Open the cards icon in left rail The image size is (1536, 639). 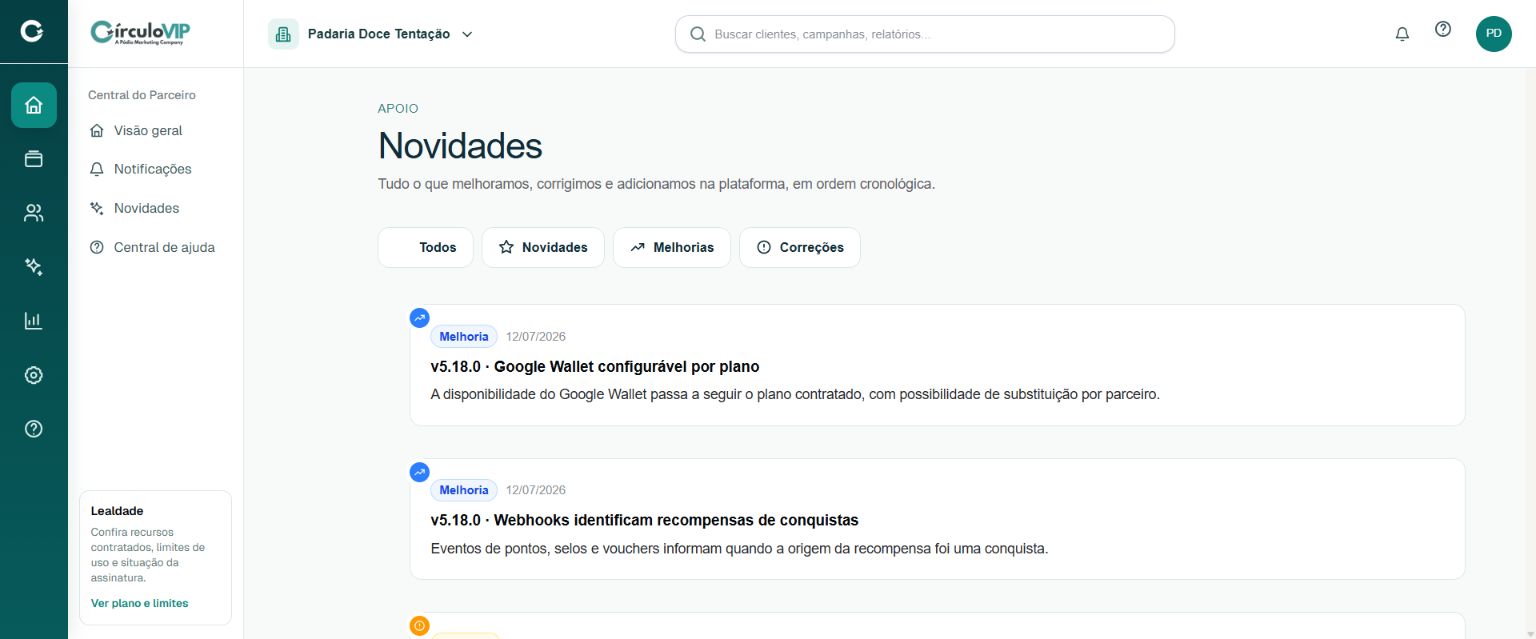pyautogui.click(x=34, y=159)
